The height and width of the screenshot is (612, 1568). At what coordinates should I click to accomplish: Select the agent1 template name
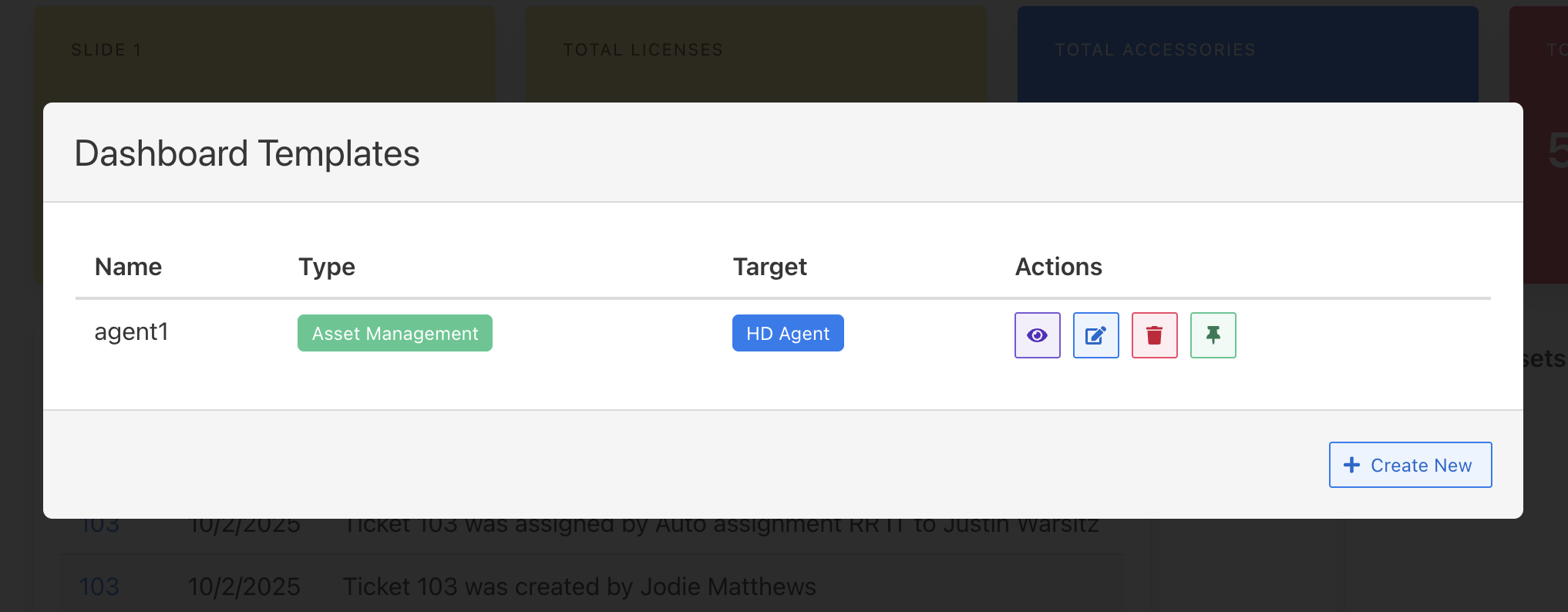(131, 332)
